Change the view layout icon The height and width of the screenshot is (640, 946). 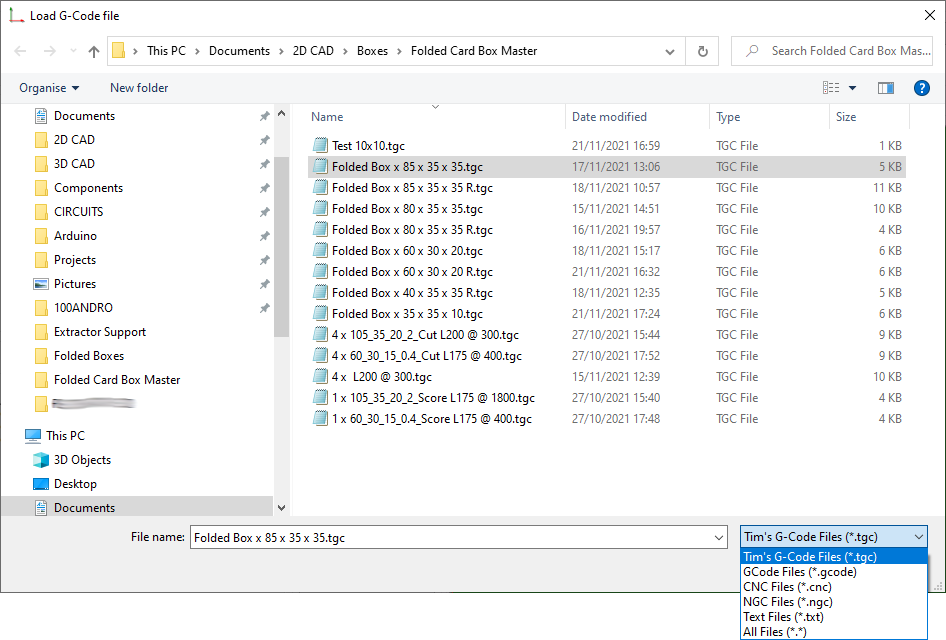click(831, 87)
